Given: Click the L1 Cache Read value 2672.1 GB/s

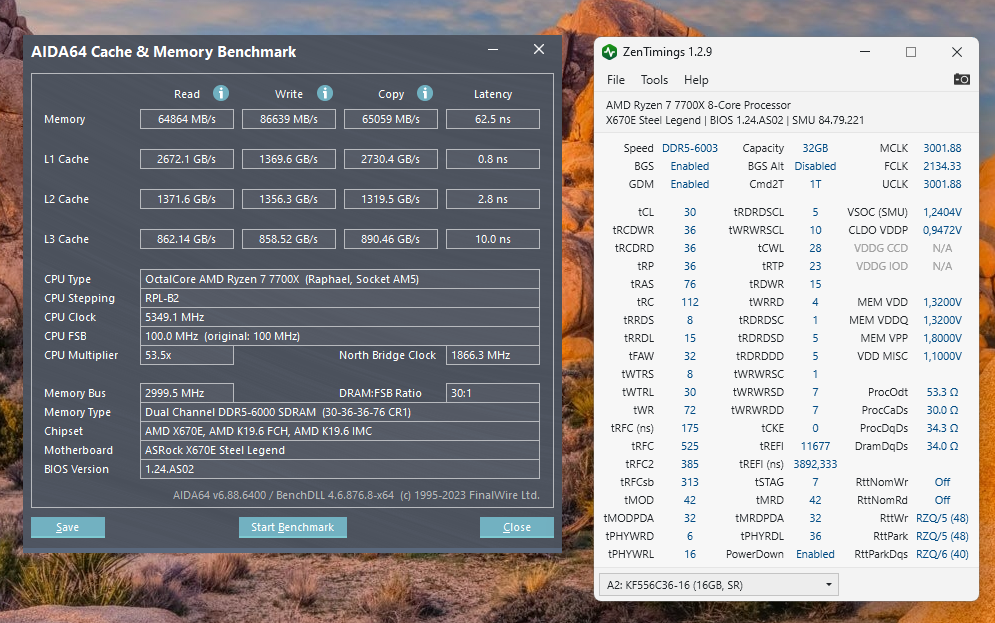Looking at the screenshot, I should tap(187, 159).
